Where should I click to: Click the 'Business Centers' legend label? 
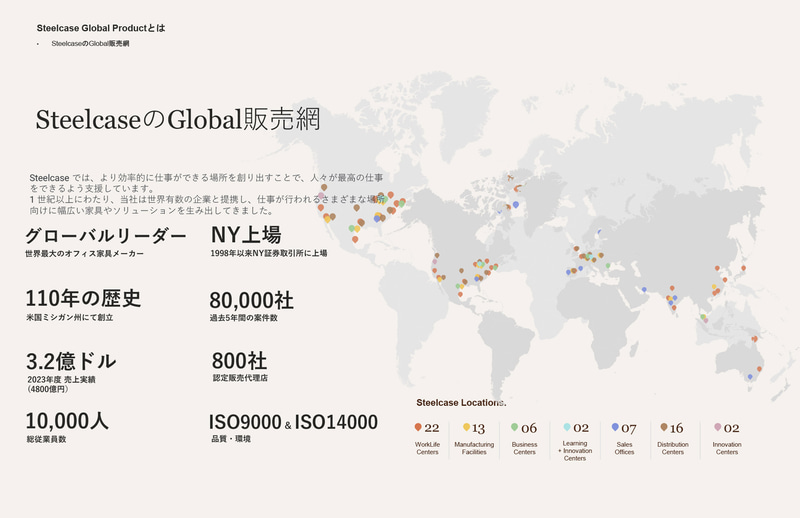click(524, 448)
